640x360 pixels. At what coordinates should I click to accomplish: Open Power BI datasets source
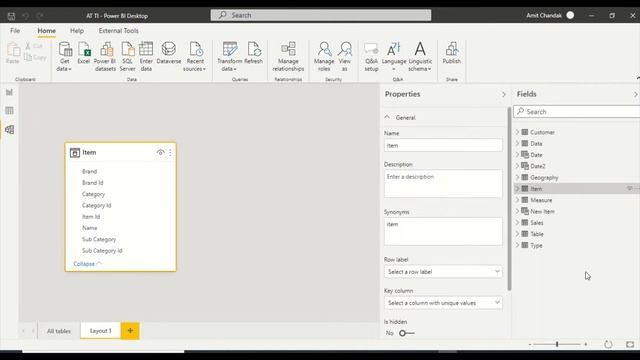(105, 56)
